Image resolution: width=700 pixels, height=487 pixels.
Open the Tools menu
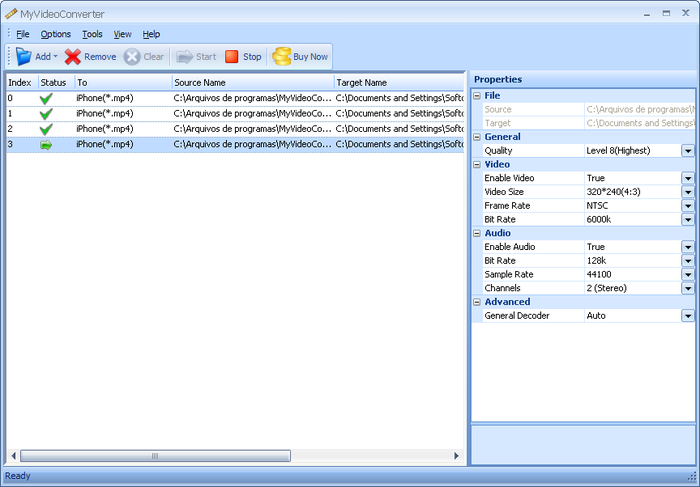pos(92,34)
